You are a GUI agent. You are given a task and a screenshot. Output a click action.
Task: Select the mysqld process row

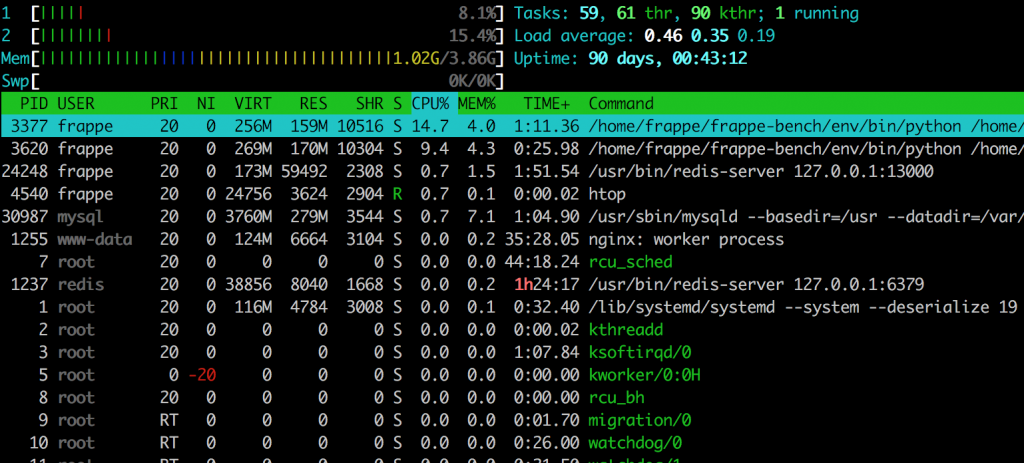(512, 217)
